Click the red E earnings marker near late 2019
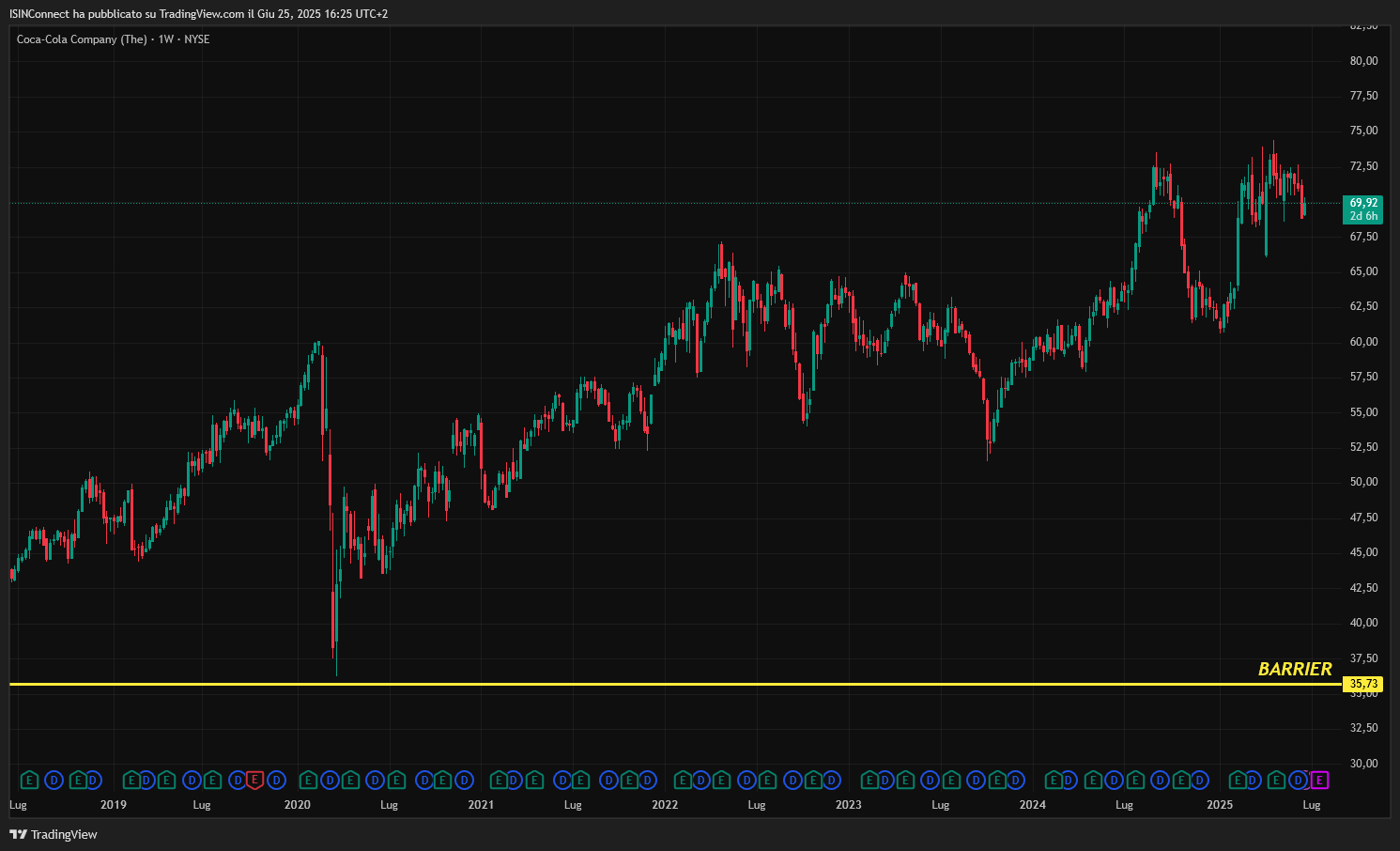 pos(254,780)
